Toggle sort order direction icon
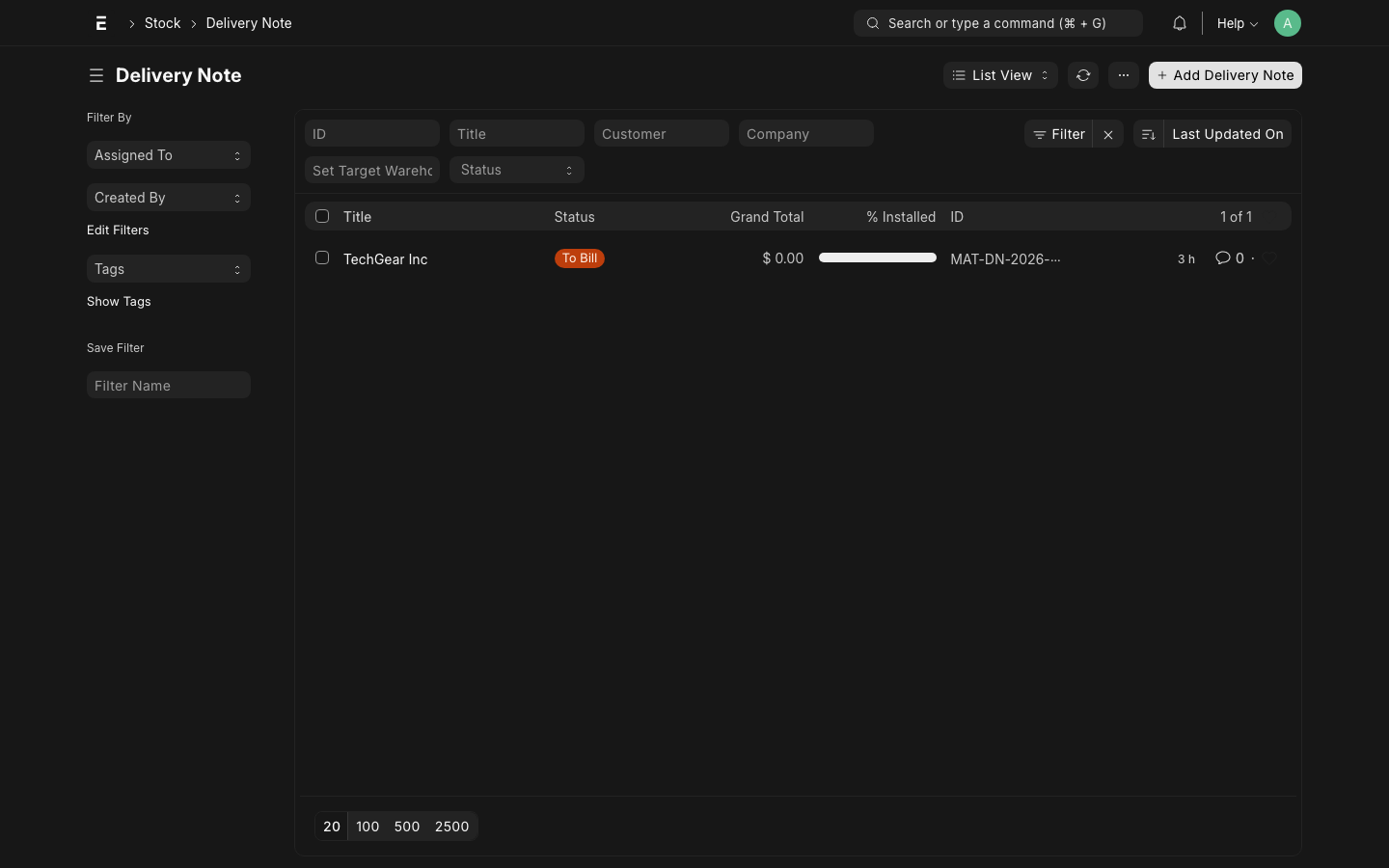This screenshot has height=868, width=1389. pos(1148,135)
